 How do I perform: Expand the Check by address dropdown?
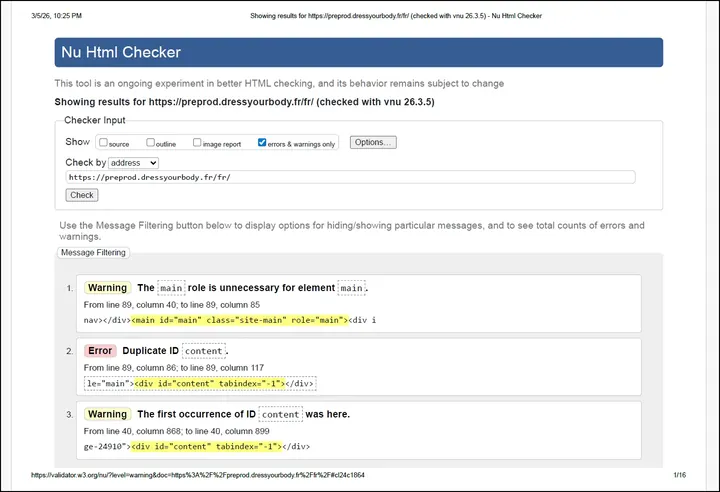(134, 163)
